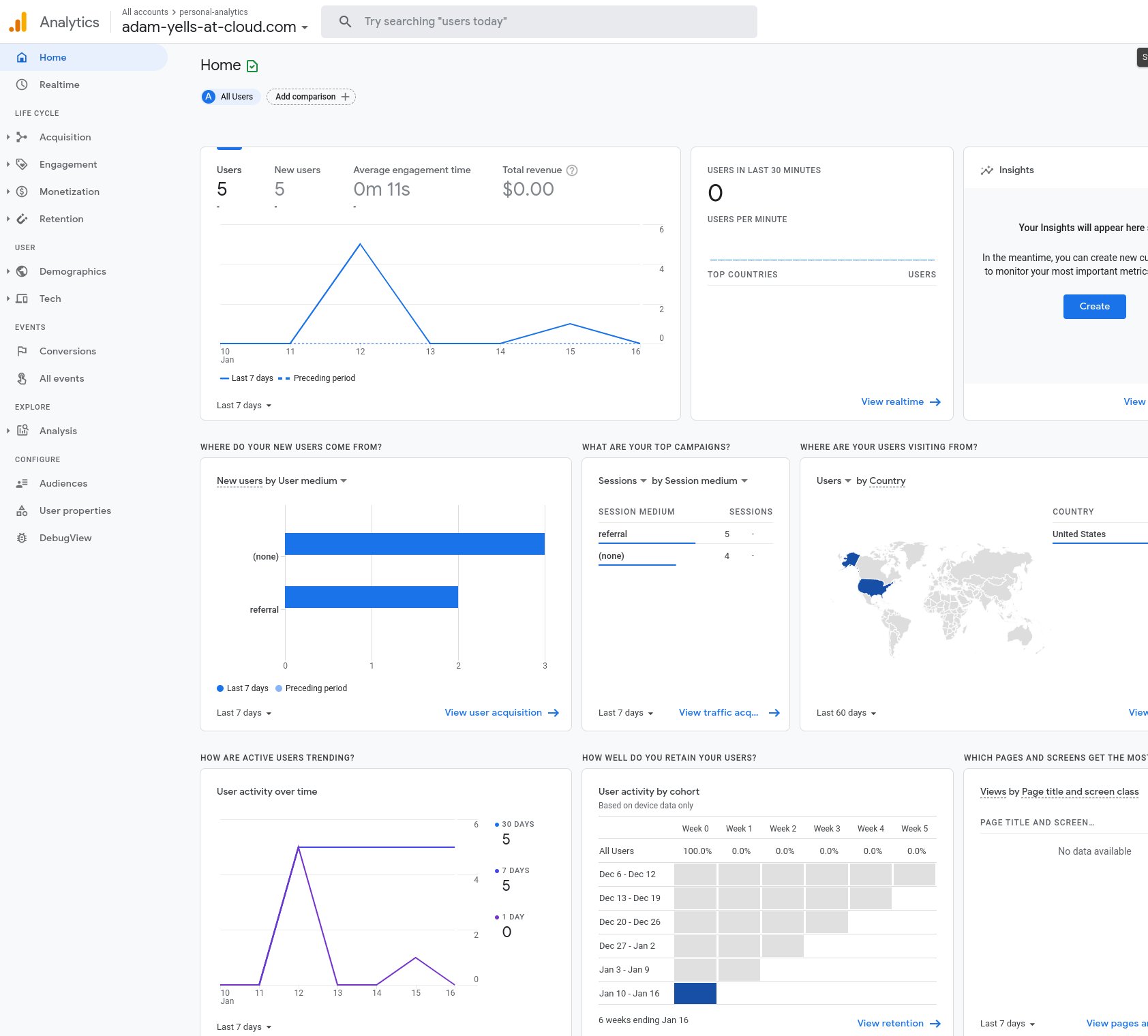Open the Users dropdown in country card
Screen dimensions: 1148x1036
[x=834, y=481]
